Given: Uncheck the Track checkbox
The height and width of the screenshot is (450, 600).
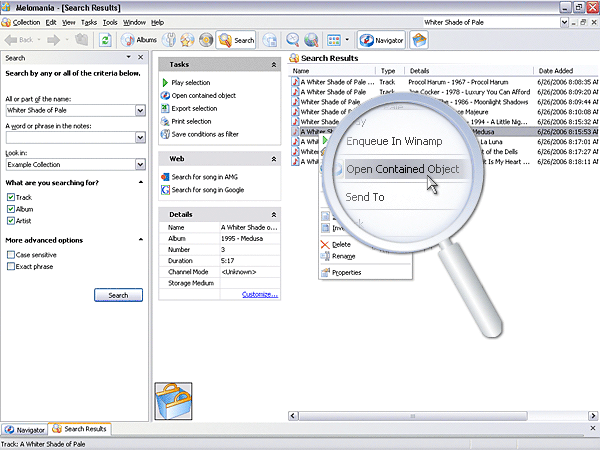Looking at the screenshot, I should point(11,197).
